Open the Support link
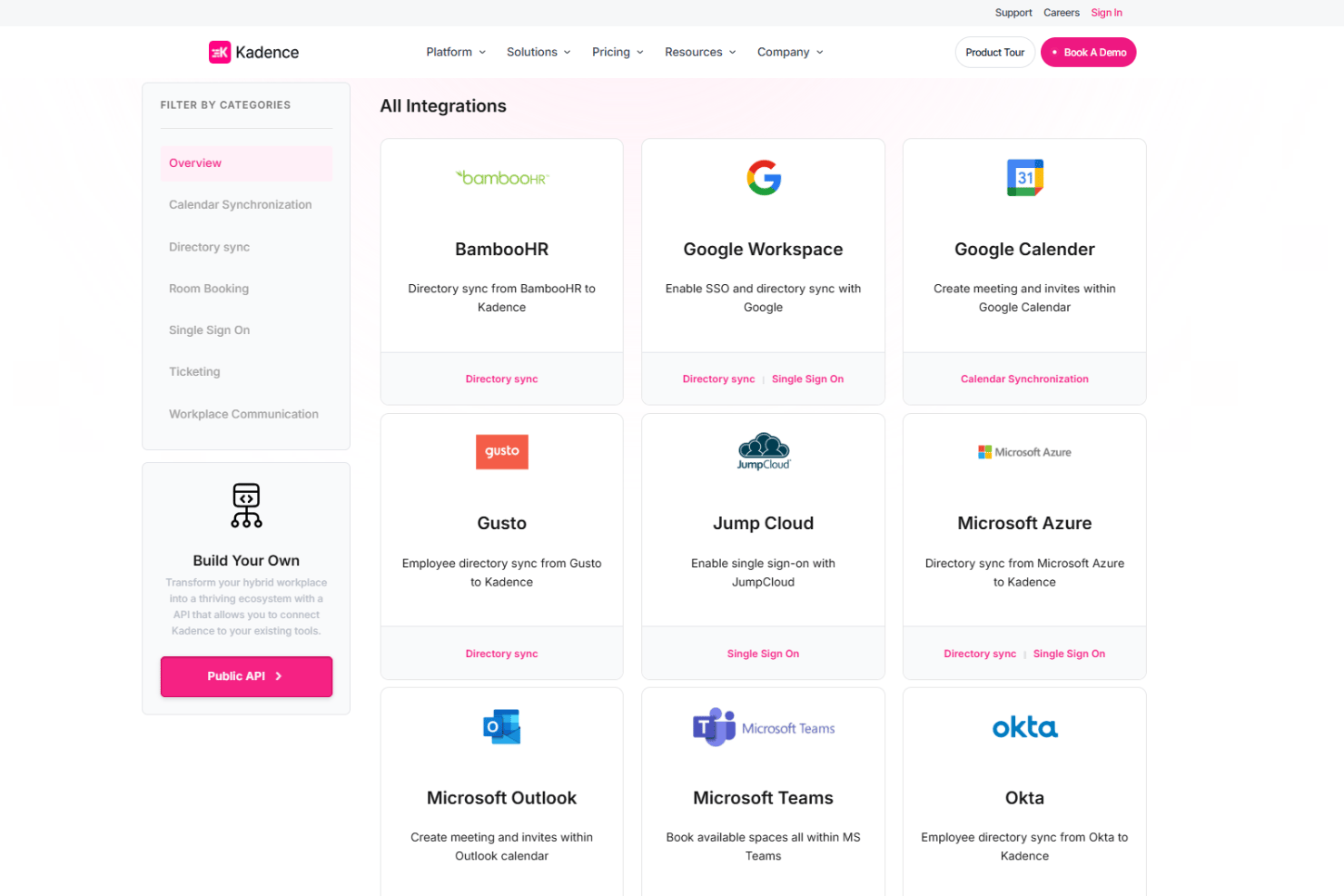 pyautogui.click(x=1013, y=13)
